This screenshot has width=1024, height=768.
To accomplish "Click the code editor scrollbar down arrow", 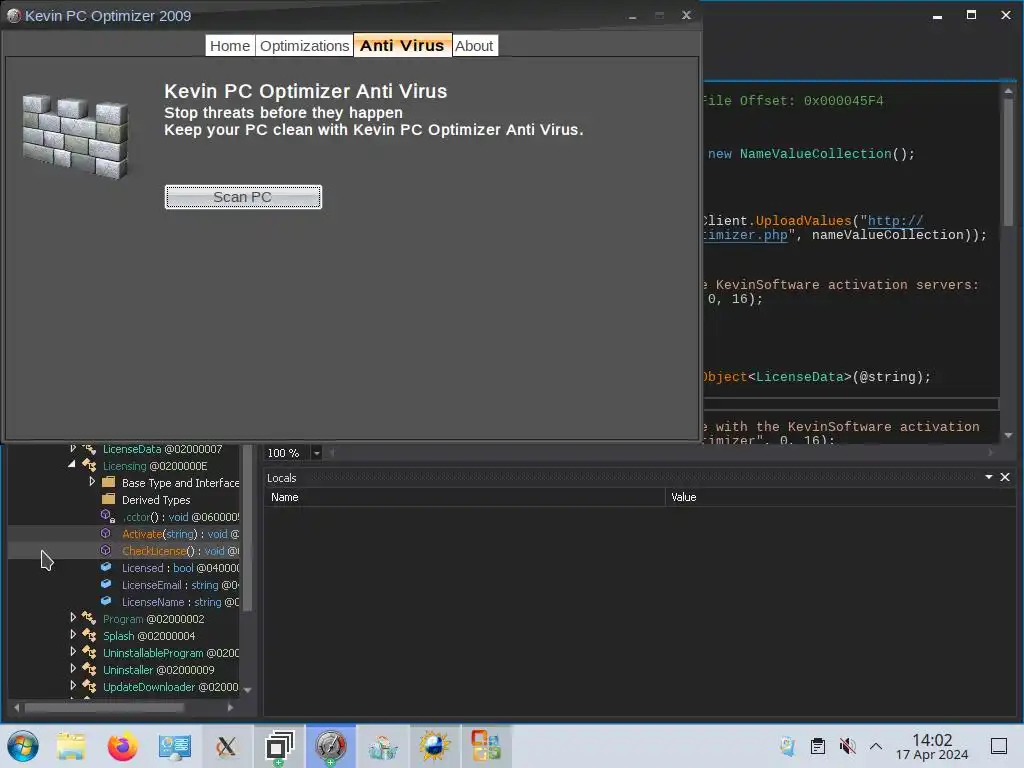I will click(1008, 435).
